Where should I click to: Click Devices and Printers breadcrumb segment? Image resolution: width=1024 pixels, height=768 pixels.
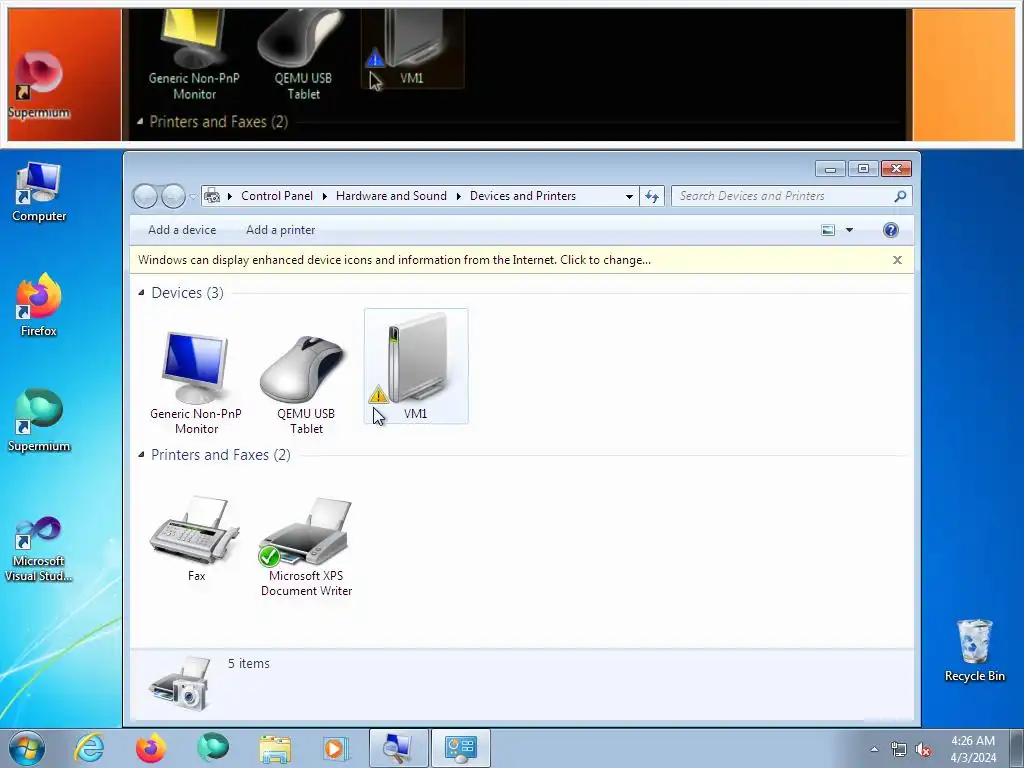pyautogui.click(x=523, y=196)
